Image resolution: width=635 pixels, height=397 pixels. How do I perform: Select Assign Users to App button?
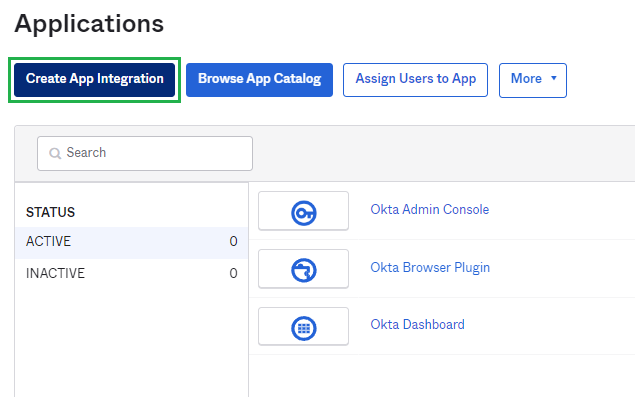click(x=415, y=80)
